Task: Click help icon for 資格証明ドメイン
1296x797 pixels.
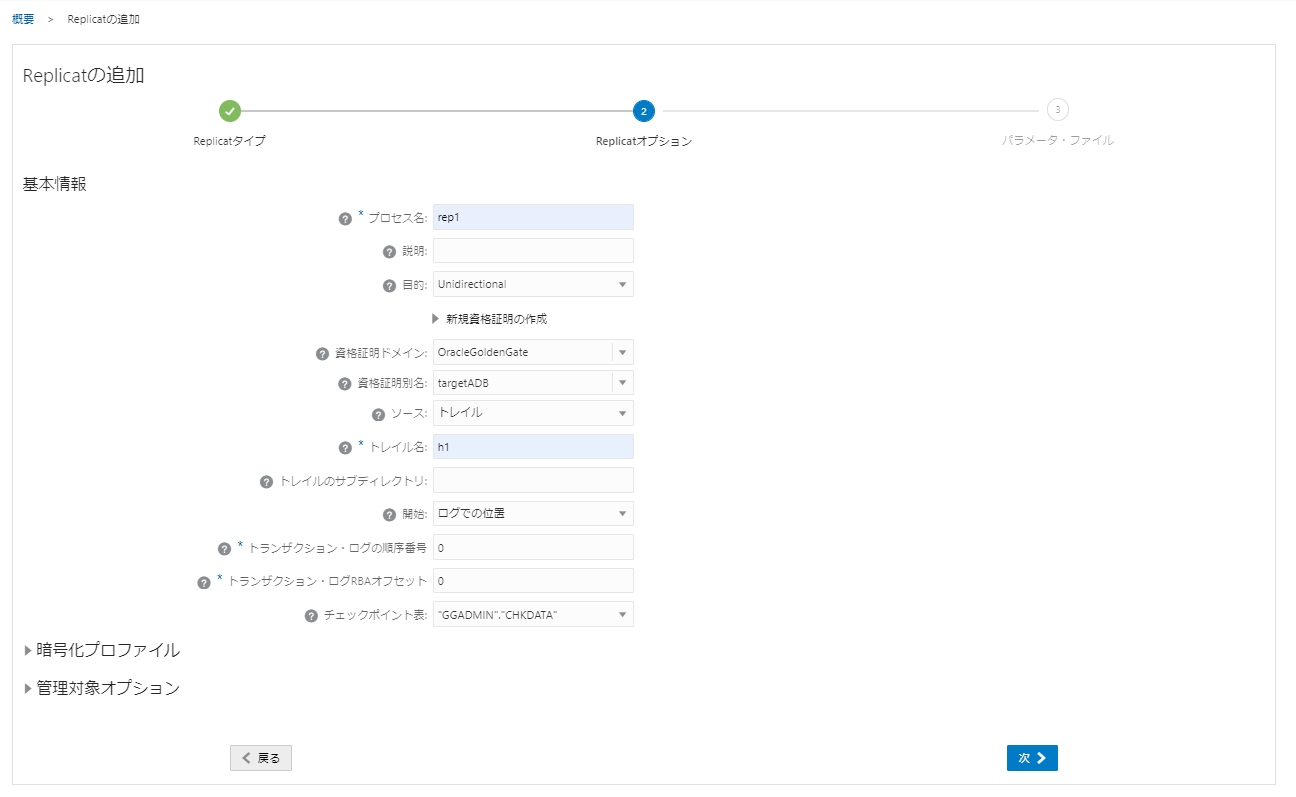Action: (x=322, y=354)
